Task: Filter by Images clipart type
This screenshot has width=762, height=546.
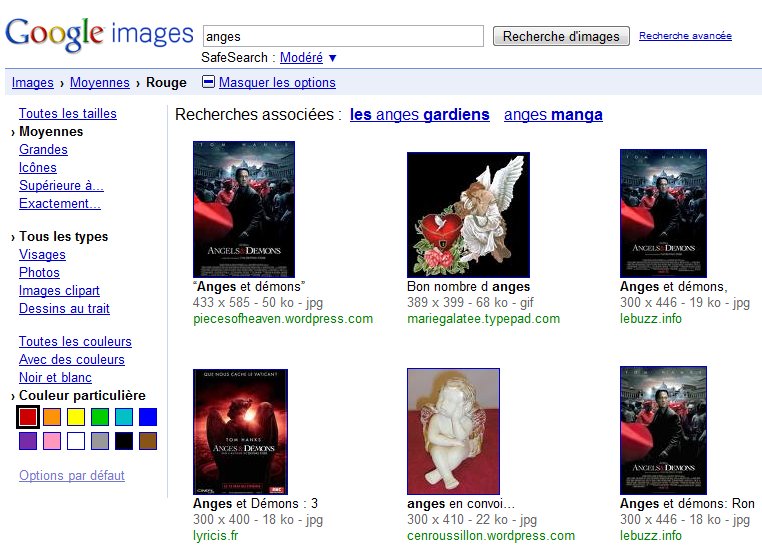Action: click(x=59, y=290)
